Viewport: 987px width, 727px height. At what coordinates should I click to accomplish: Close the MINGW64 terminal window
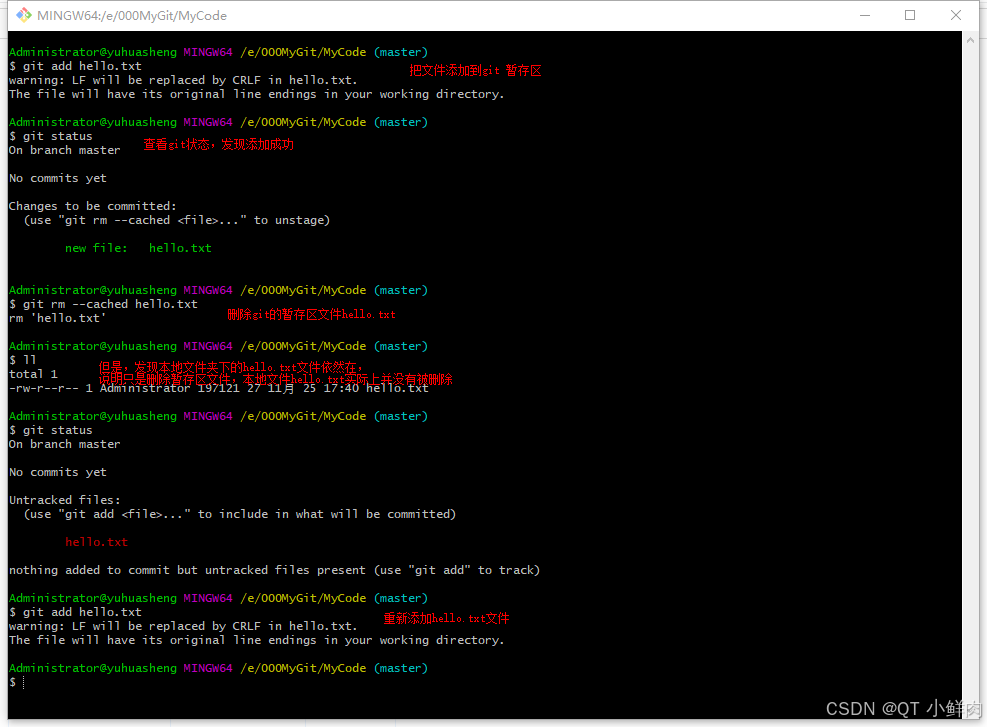tap(956, 15)
